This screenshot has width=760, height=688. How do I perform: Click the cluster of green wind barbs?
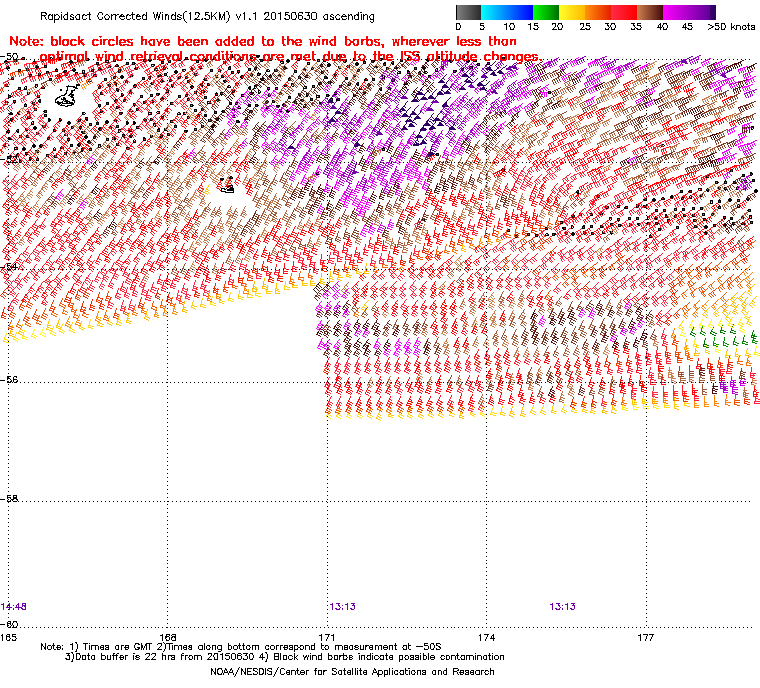point(722,336)
